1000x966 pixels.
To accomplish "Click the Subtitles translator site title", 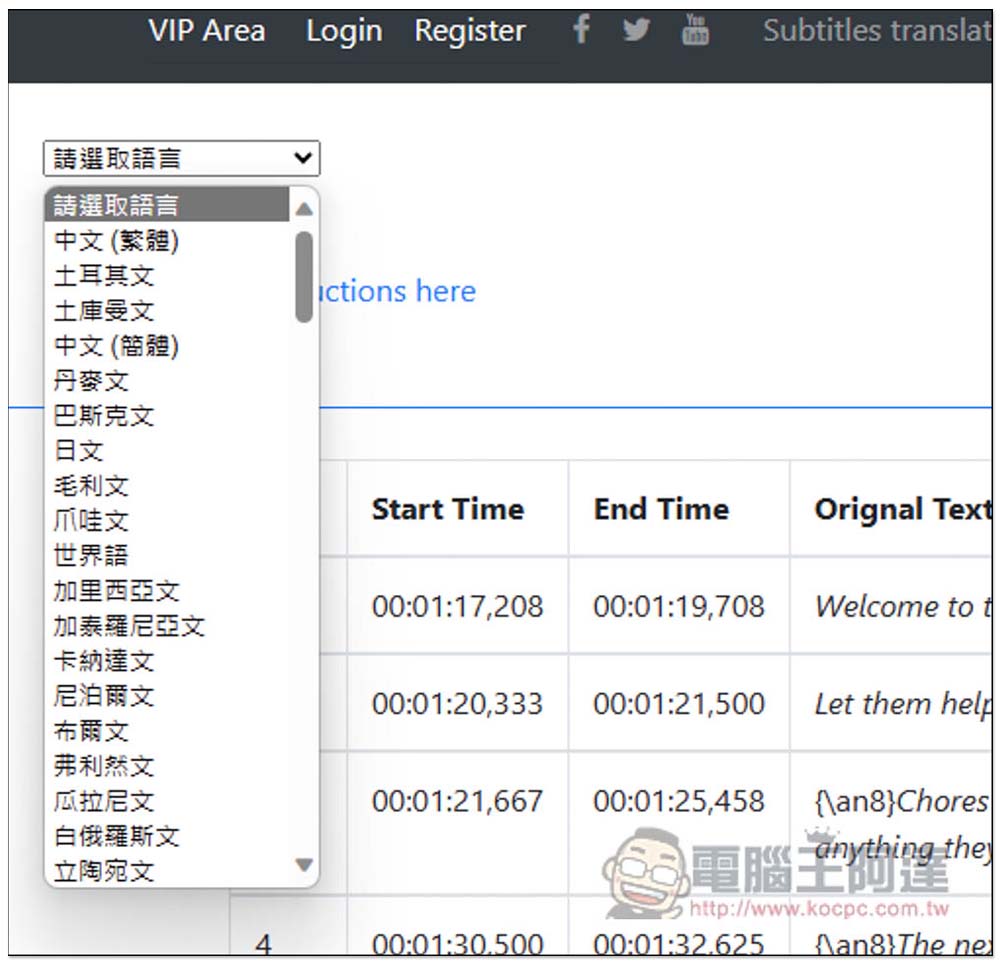I will [x=878, y=30].
